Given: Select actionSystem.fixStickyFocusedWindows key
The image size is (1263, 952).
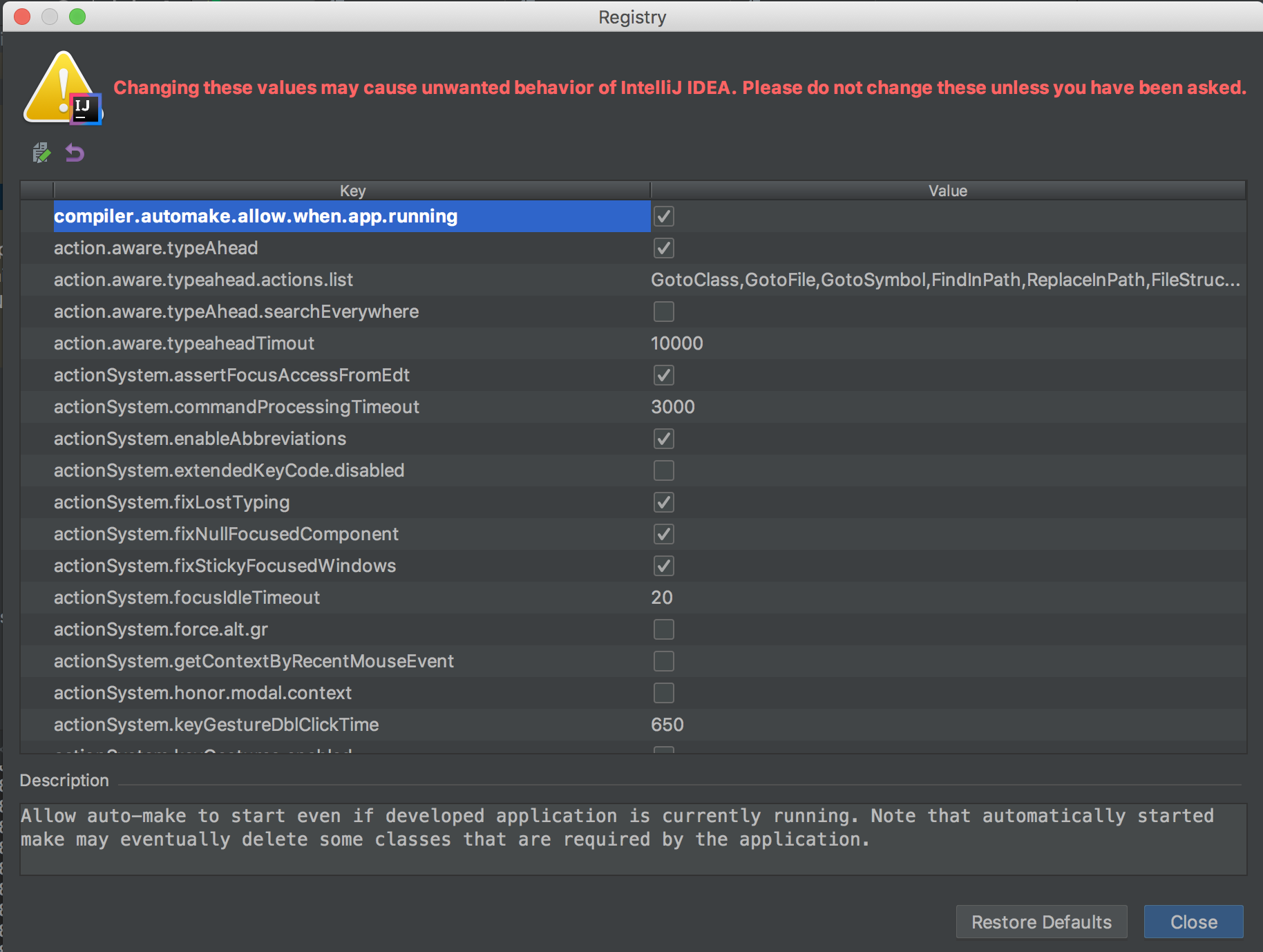Looking at the screenshot, I should [225, 566].
